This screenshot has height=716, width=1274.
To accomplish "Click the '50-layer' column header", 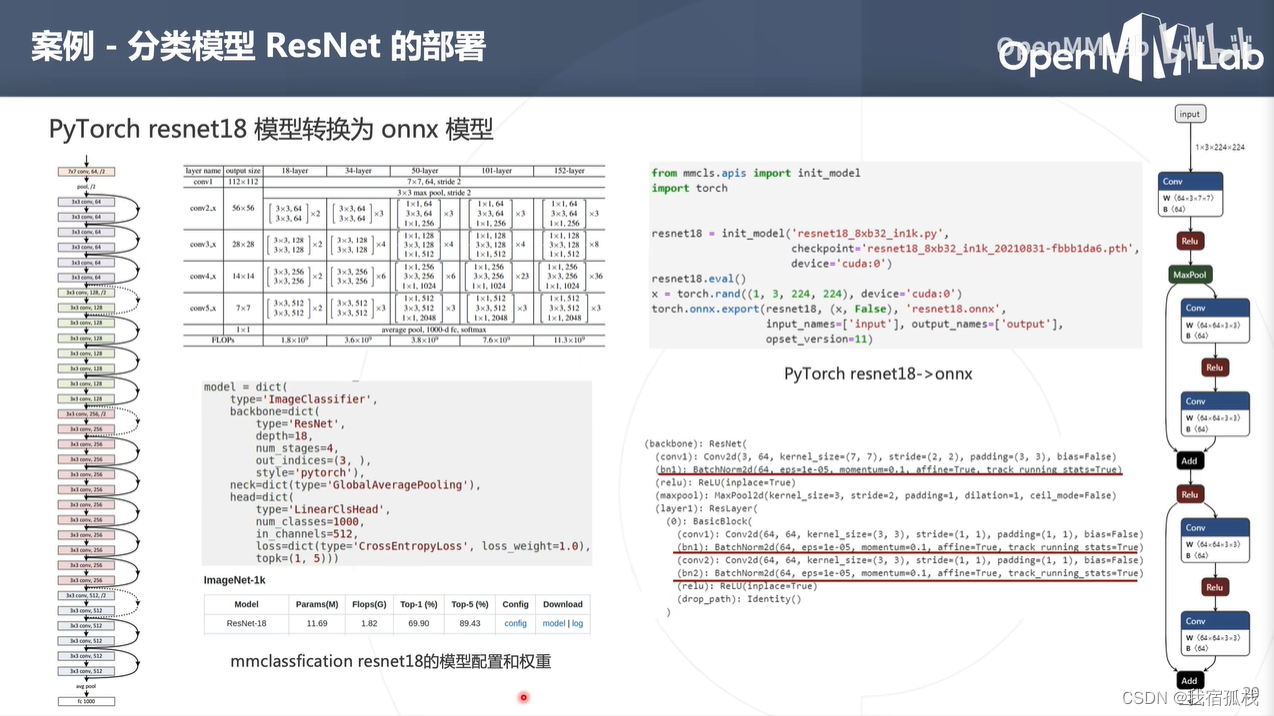I will [425, 171].
